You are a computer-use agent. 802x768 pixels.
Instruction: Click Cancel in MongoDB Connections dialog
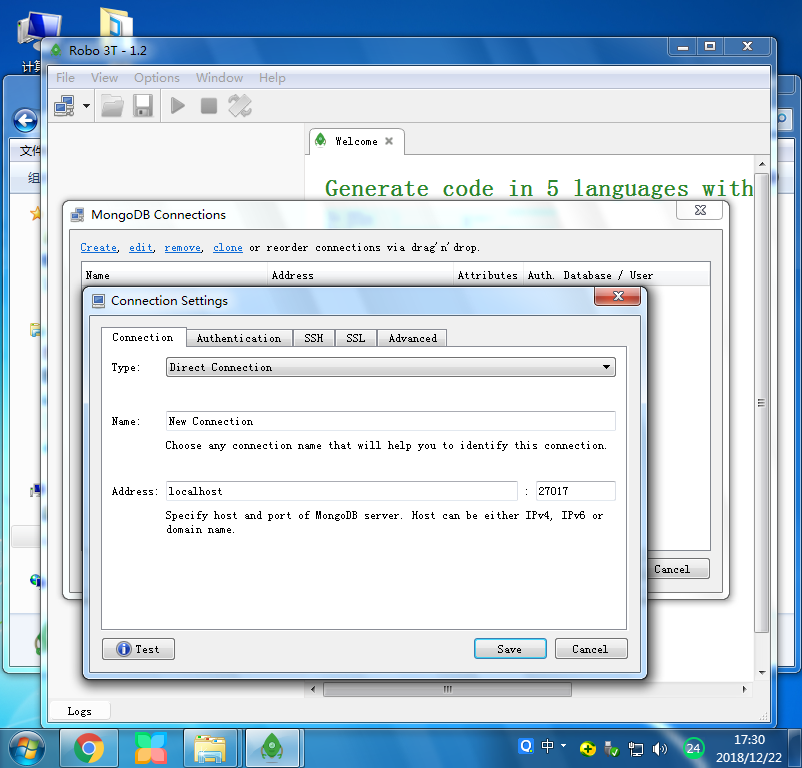(677, 569)
